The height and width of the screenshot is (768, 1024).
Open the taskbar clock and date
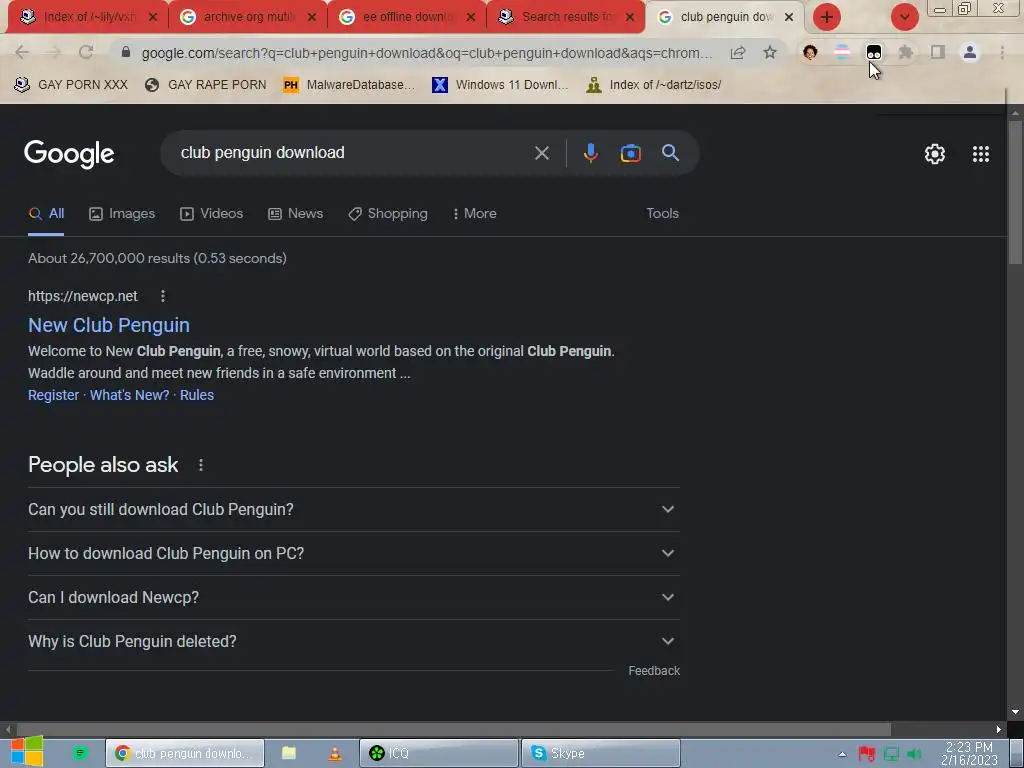(x=969, y=754)
